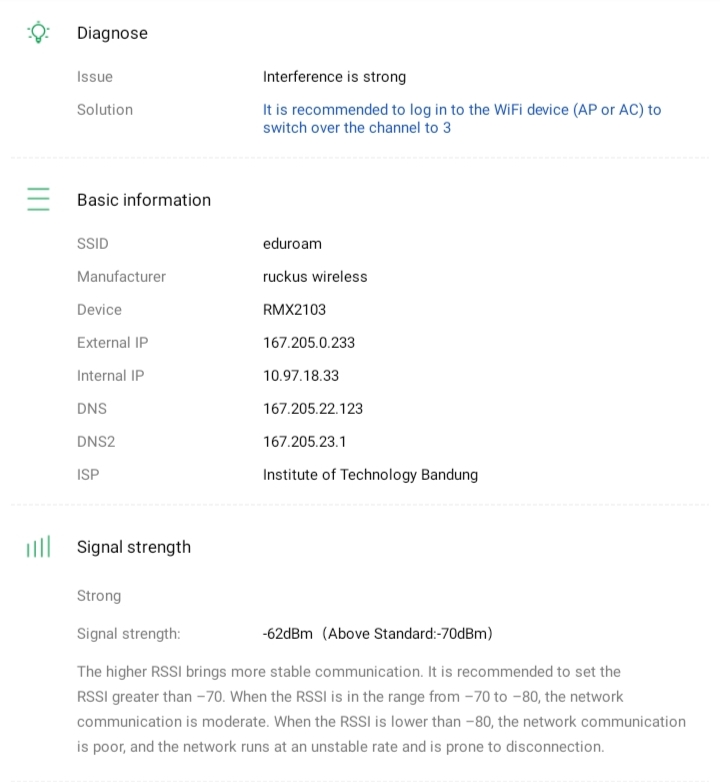This screenshot has height=782, width=720.
Task: Click the Basic information list icon
Action: coord(38,199)
